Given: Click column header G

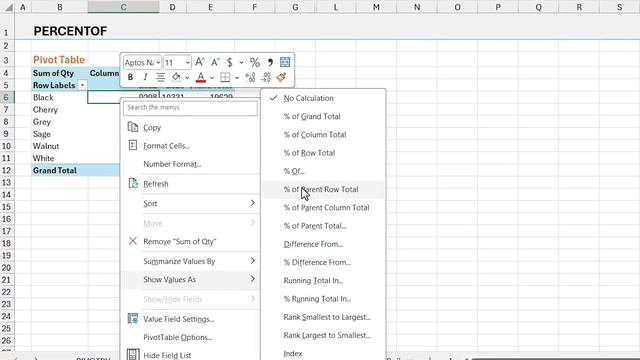Looking at the screenshot, I should (x=295, y=7).
